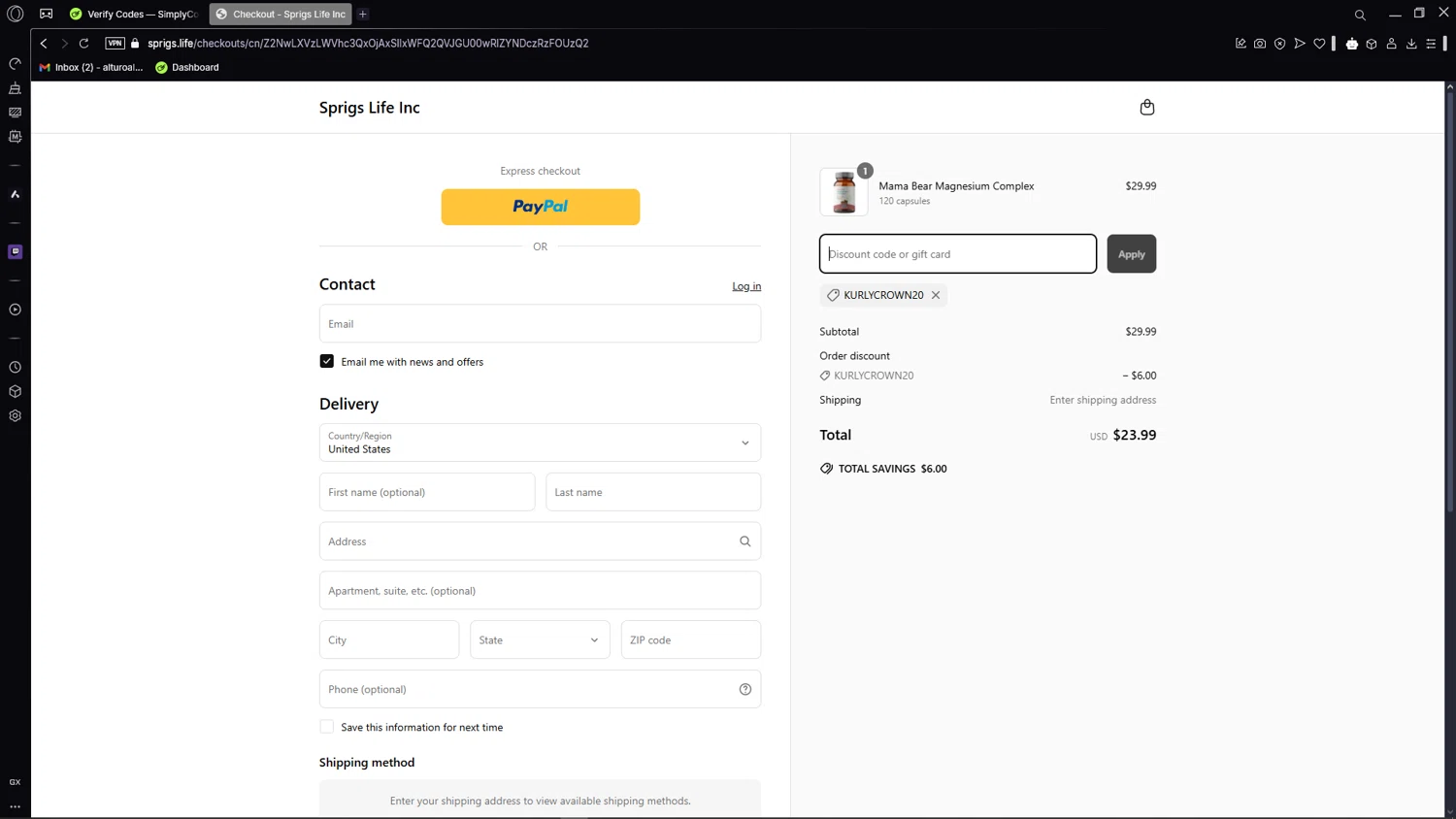The width and height of the screenshot is (1456, 819).
Task: Open the shopping bag cart icon
Action: pyautogui.click(x=1147, y=107)
